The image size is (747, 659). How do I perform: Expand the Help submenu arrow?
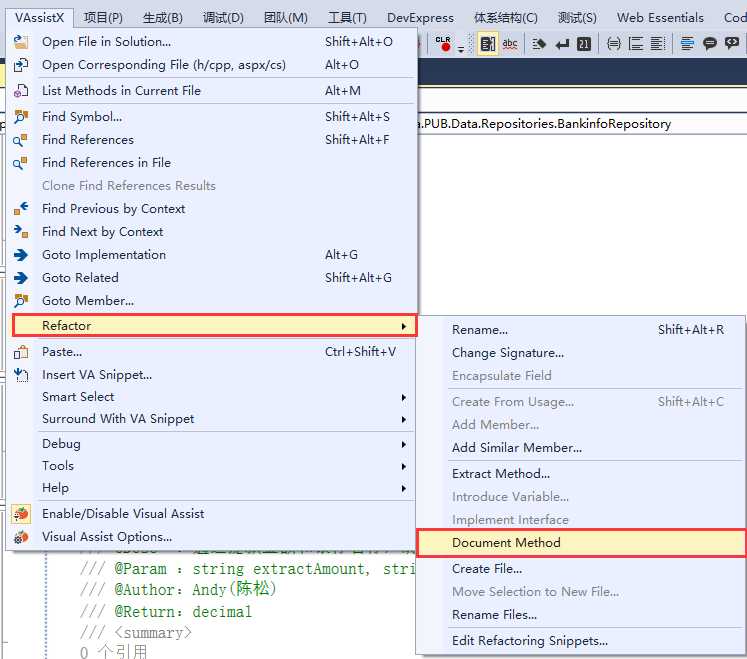click(x=404, y=488)
